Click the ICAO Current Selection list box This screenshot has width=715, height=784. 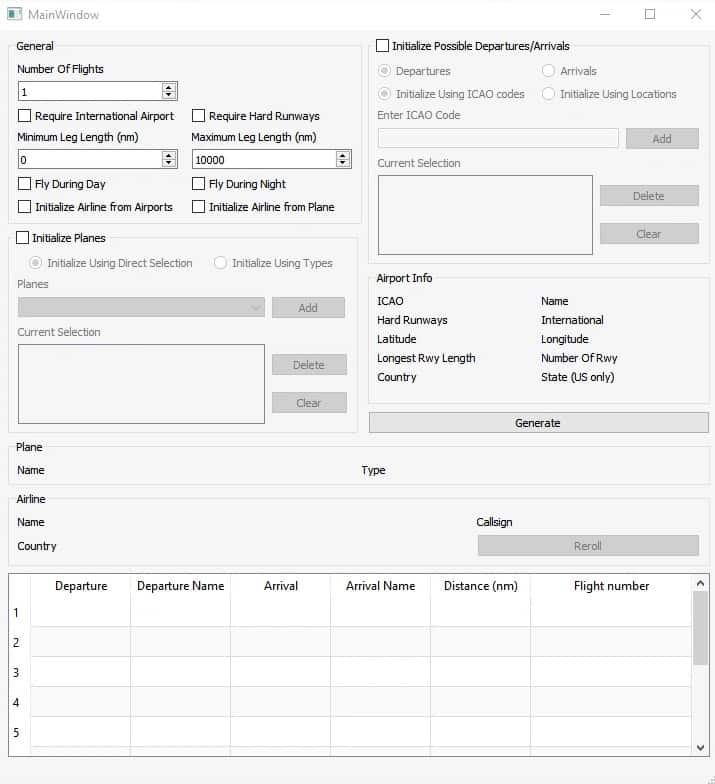click(x=485, y=214)
